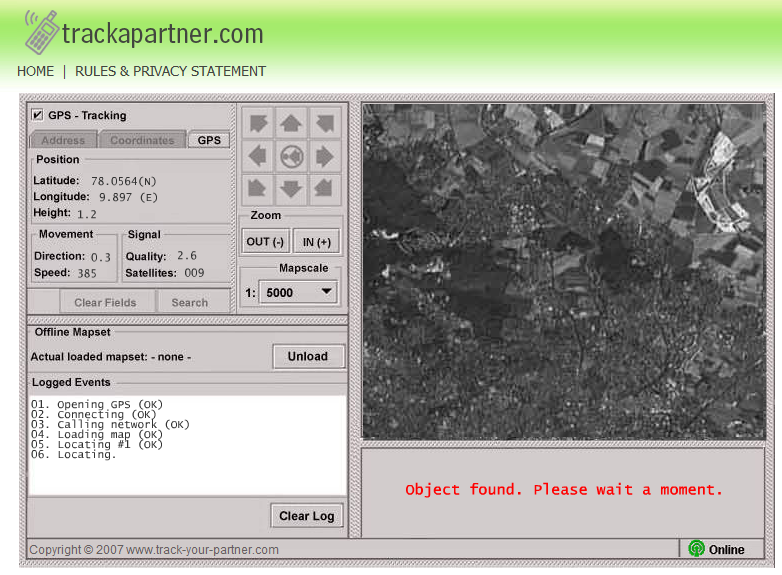Click log entry '01. Opening GPS (OK)'

pyautogui.click(x=97, y=404)
